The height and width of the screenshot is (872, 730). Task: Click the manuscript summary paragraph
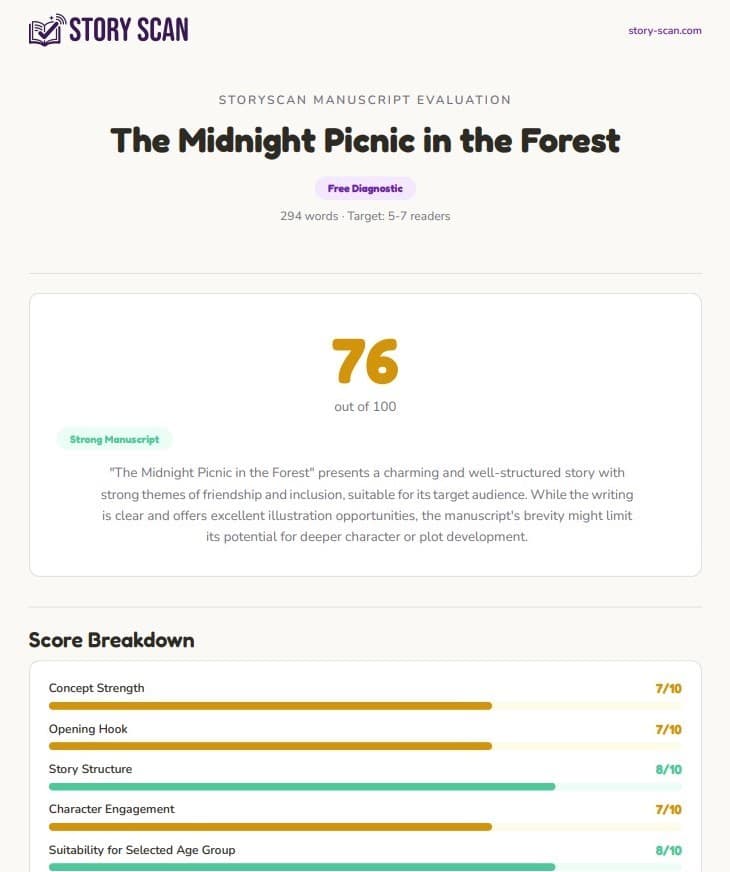365,504
